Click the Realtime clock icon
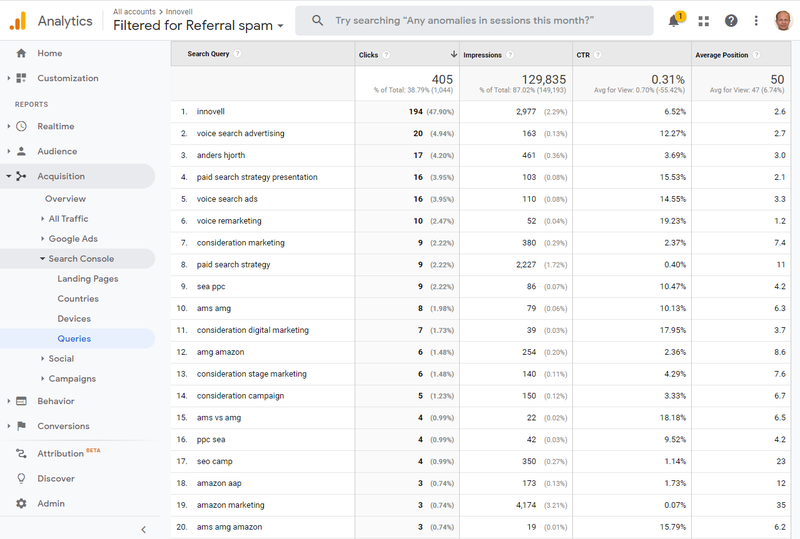Viewport: 800px width, 539px height. coord(21,126)
